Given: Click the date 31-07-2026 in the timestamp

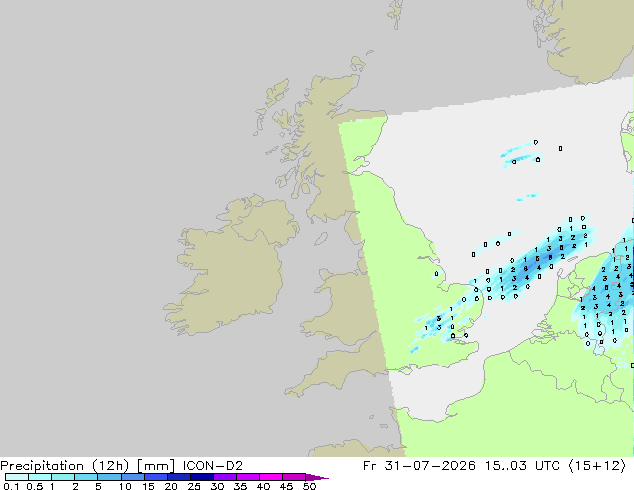Looking at the screenshot, I should [x=430, y=466].
